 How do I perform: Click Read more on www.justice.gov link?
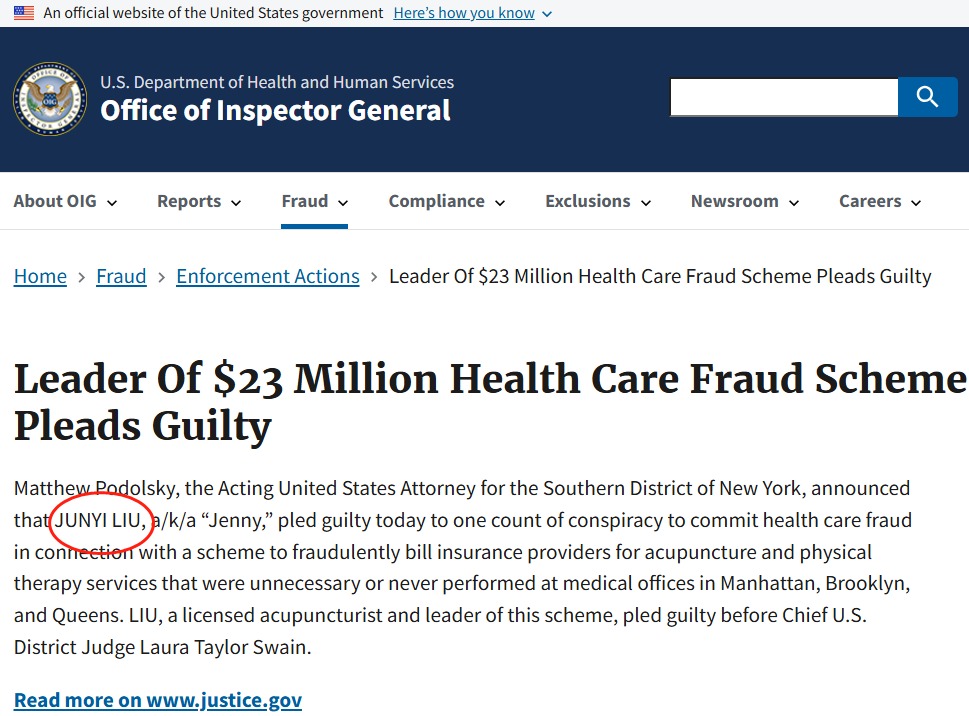point(158,700)
